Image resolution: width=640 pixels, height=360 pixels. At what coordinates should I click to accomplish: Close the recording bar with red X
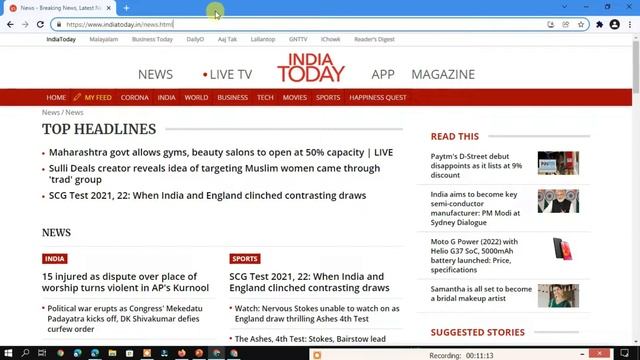point(600,353)
